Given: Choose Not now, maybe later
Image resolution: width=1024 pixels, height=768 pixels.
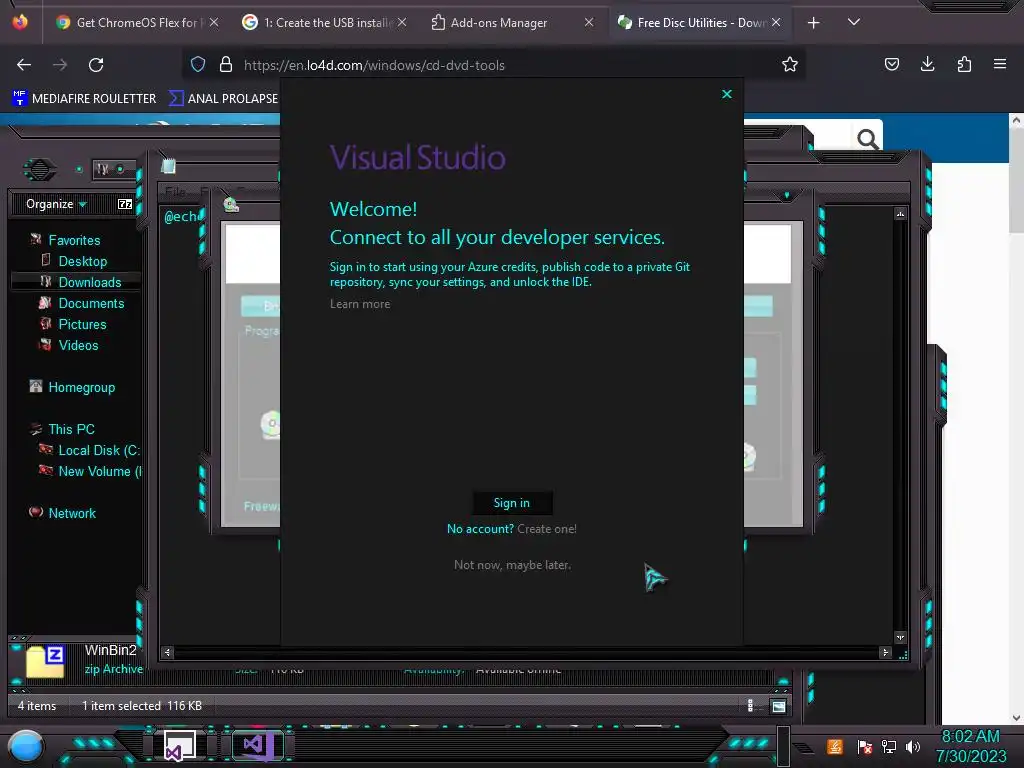Looking at the screenshot, I should [512, 565].
